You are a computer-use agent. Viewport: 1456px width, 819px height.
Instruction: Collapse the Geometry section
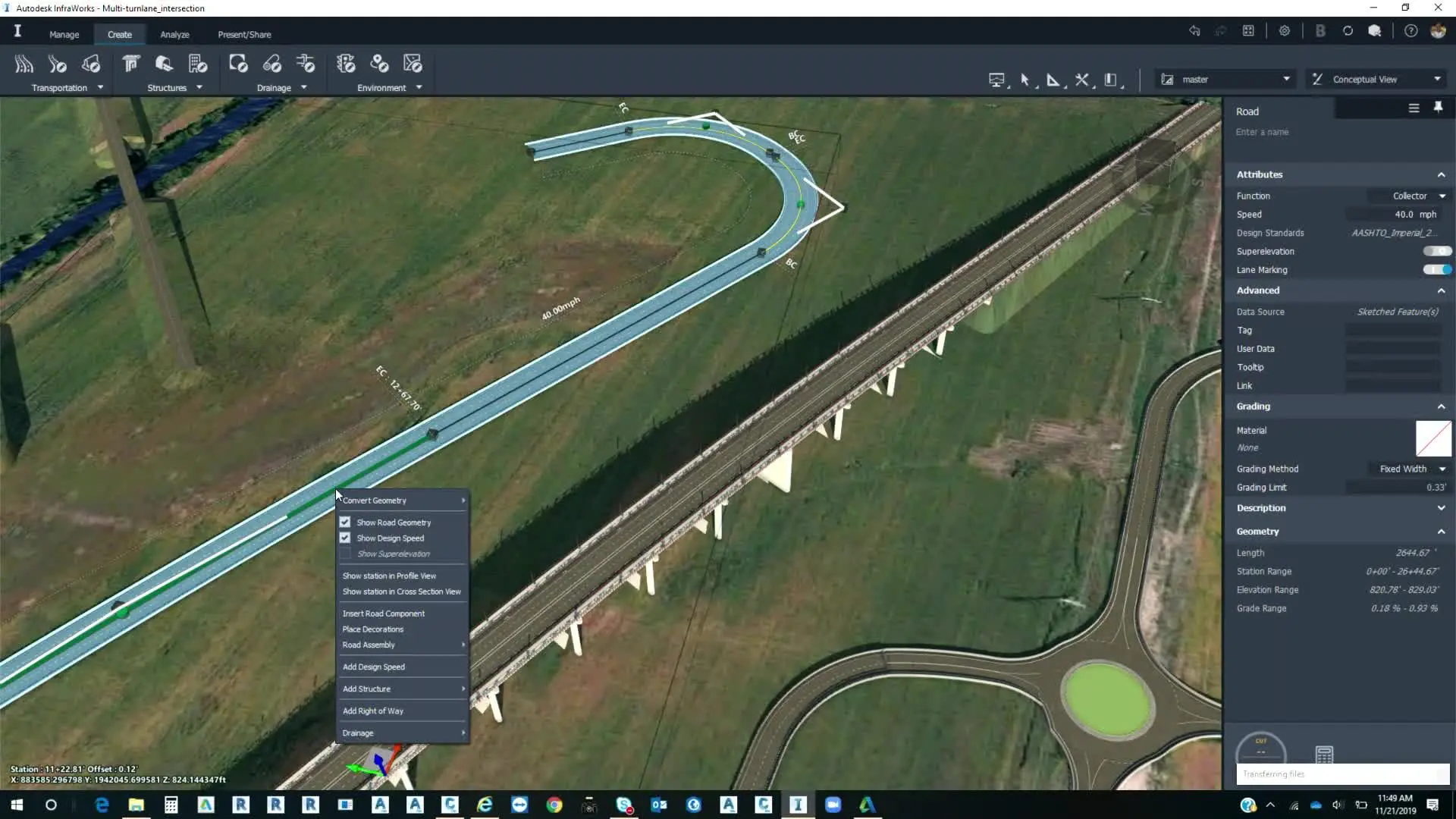tap(1441, 532)
